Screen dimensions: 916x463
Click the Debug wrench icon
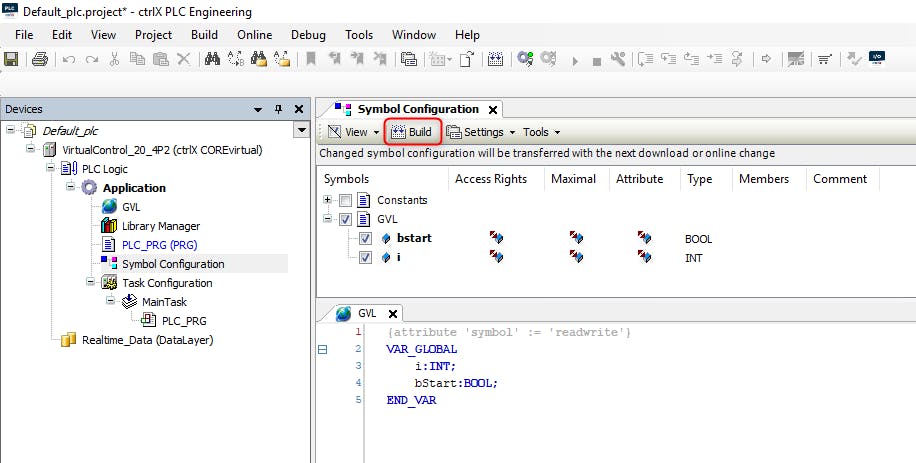click(x=618, y=59)
